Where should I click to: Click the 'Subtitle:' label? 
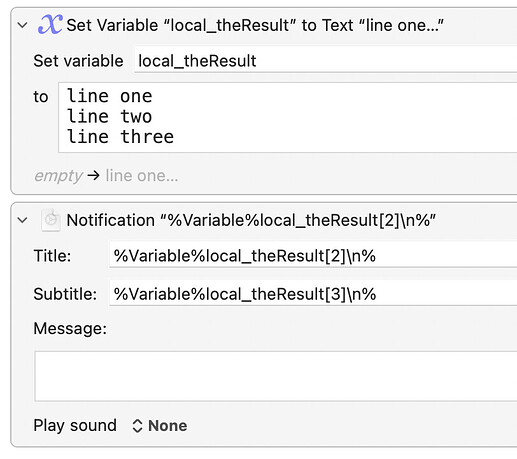coord(65,294)
